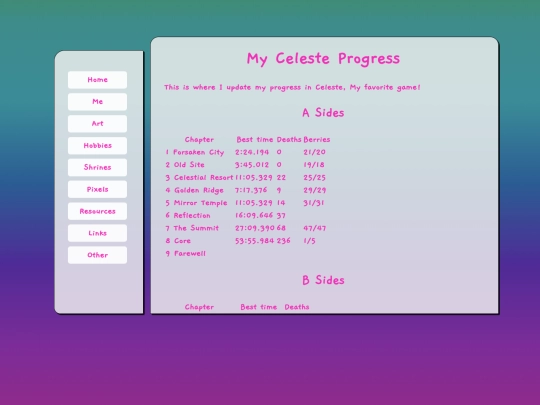The height and width of the screenshot is (405, 540).
Task: Select the Old Site chapter name
Action: [189, 165]
